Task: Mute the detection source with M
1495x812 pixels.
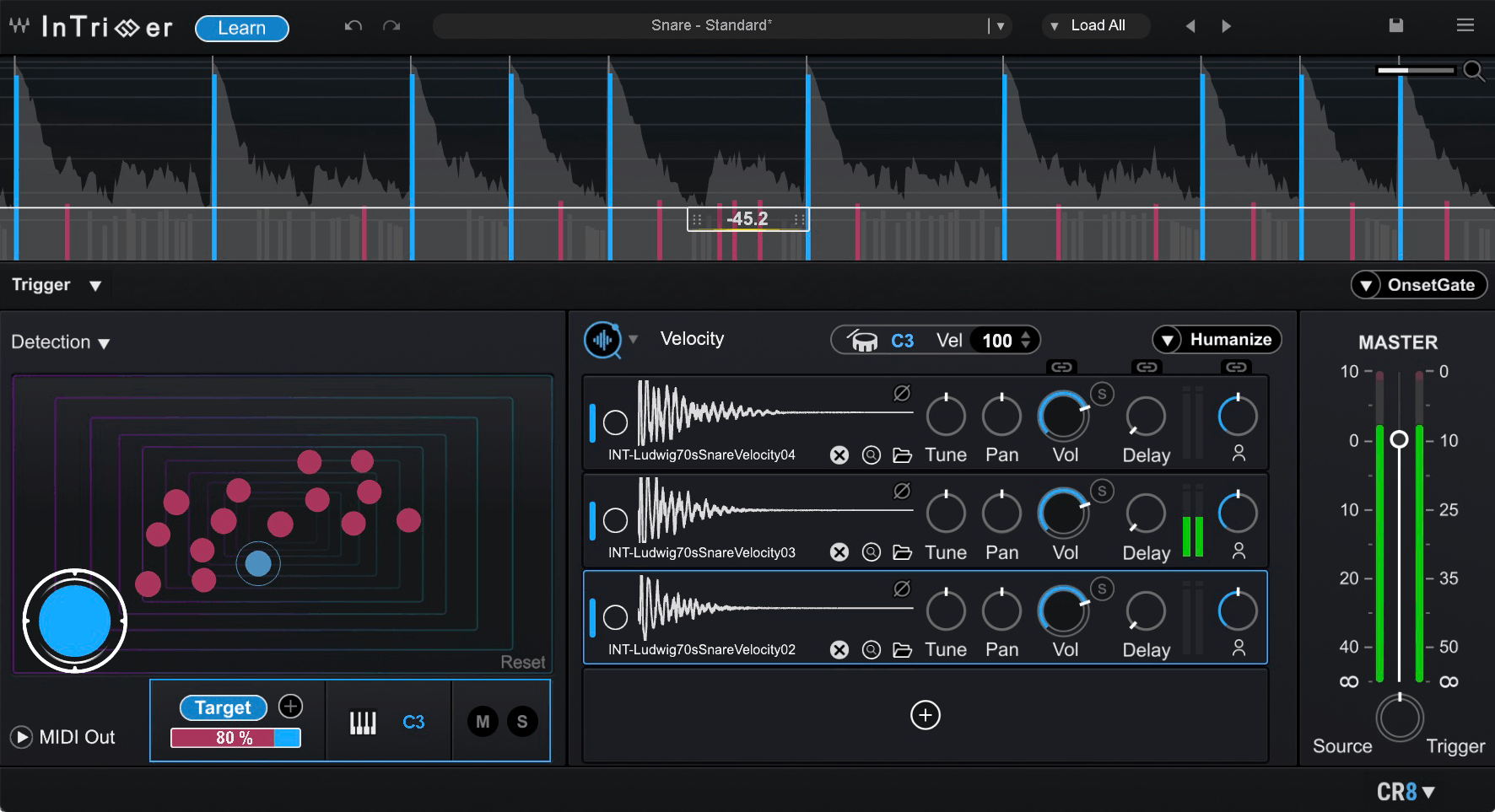Action: point(483,721)
